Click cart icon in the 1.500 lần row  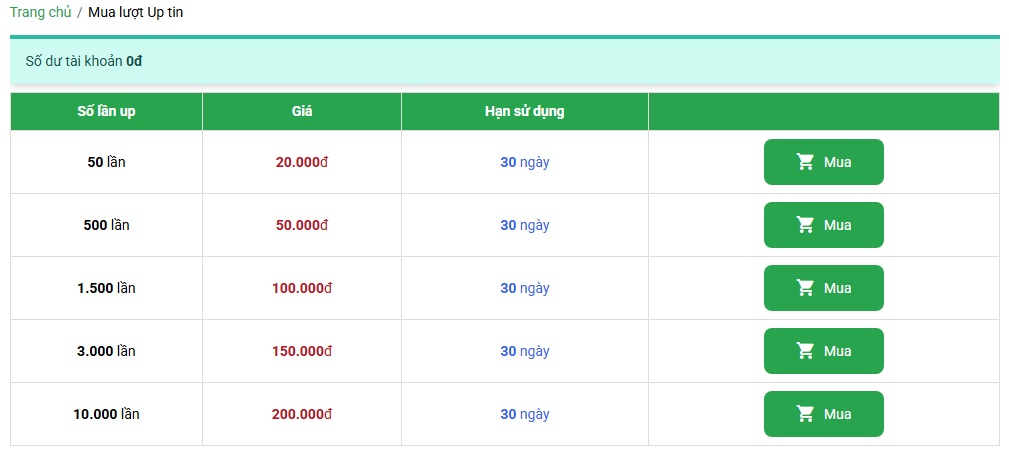coord(805,288)
